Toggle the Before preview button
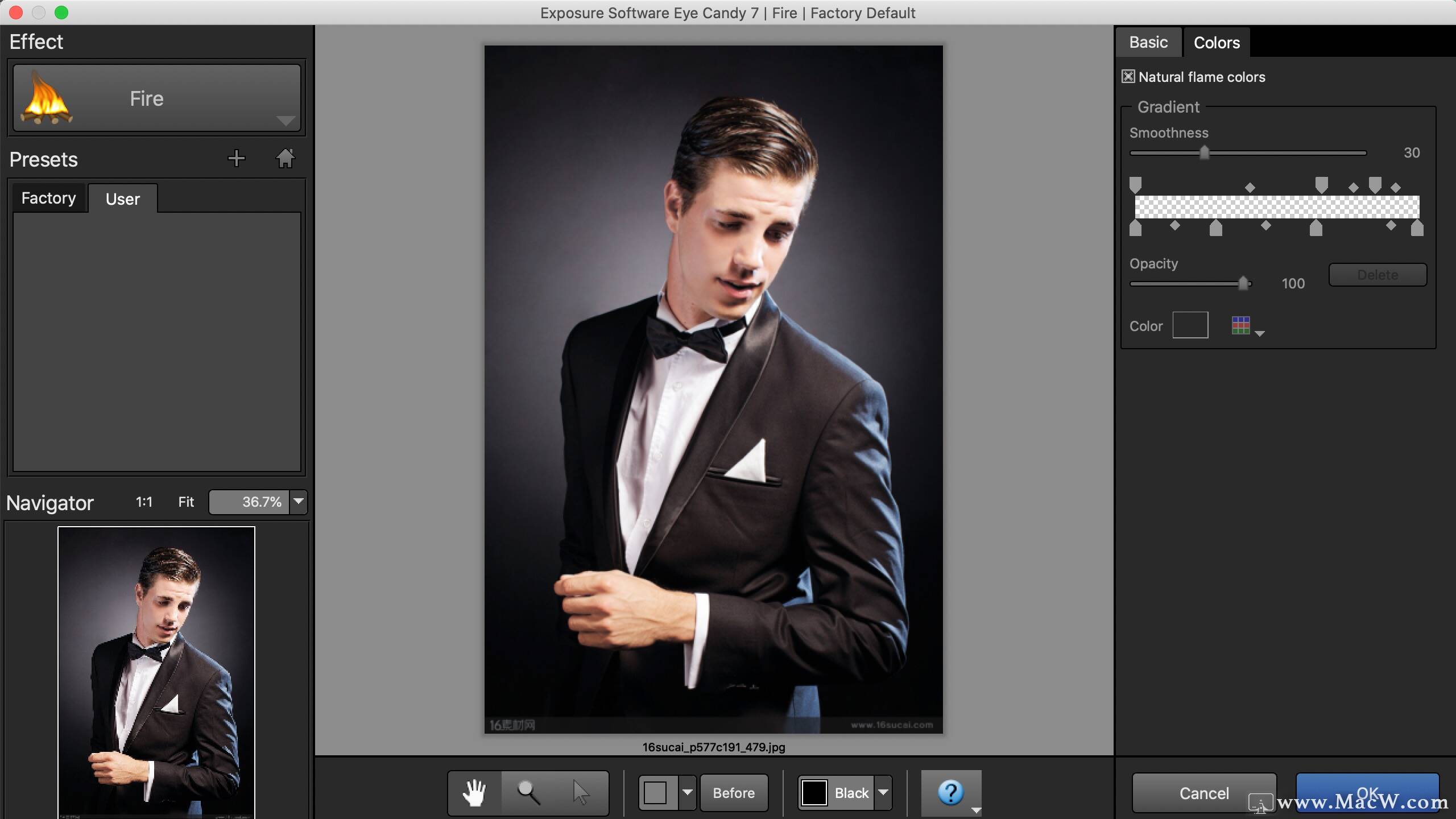The width and height of the screenshot is (1456, 819). tap(734, 793)
